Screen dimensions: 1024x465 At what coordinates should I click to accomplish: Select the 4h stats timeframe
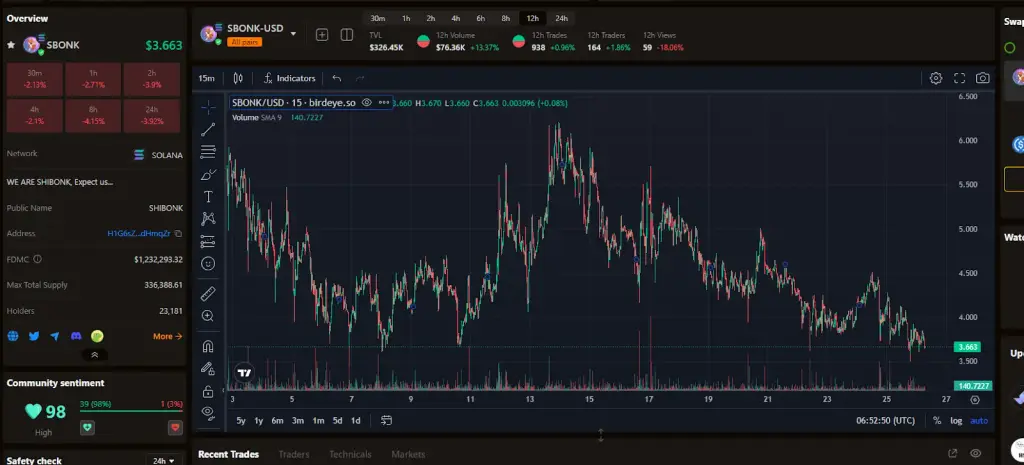point(456,18)
